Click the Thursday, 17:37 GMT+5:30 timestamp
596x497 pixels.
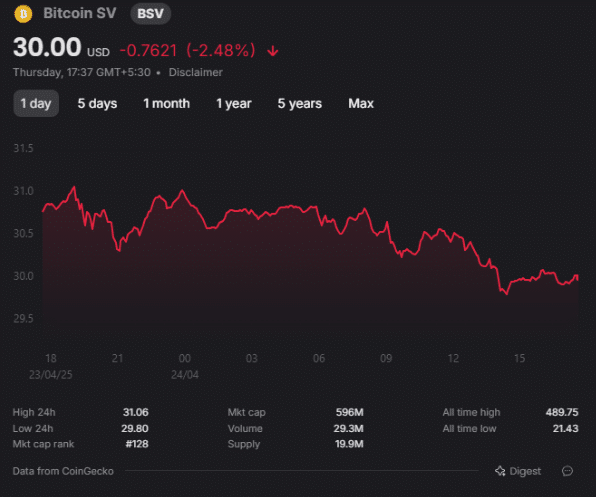click(x=82, y=72)
